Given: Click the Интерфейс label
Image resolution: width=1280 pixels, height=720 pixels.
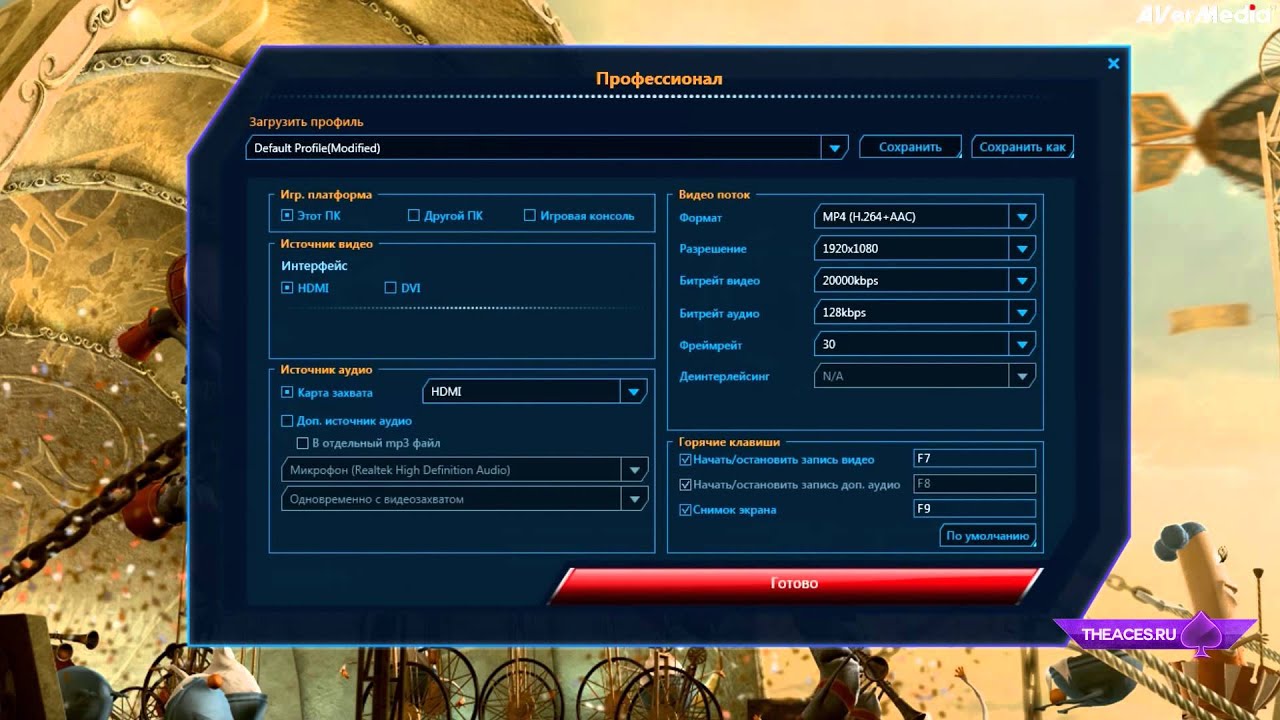Looking at the screenshot, I should (x=314, y=266).
